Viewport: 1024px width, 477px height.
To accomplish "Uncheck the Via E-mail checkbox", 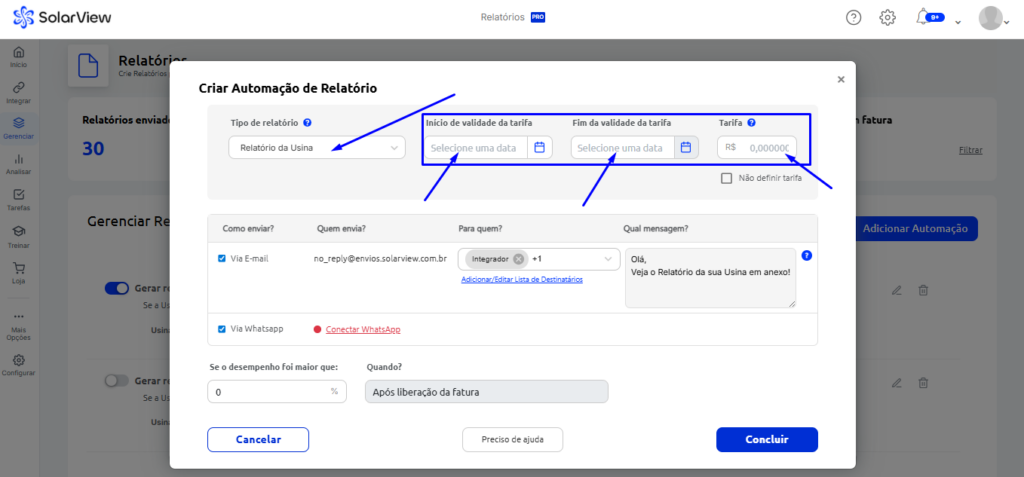I will tap(222, 258).
